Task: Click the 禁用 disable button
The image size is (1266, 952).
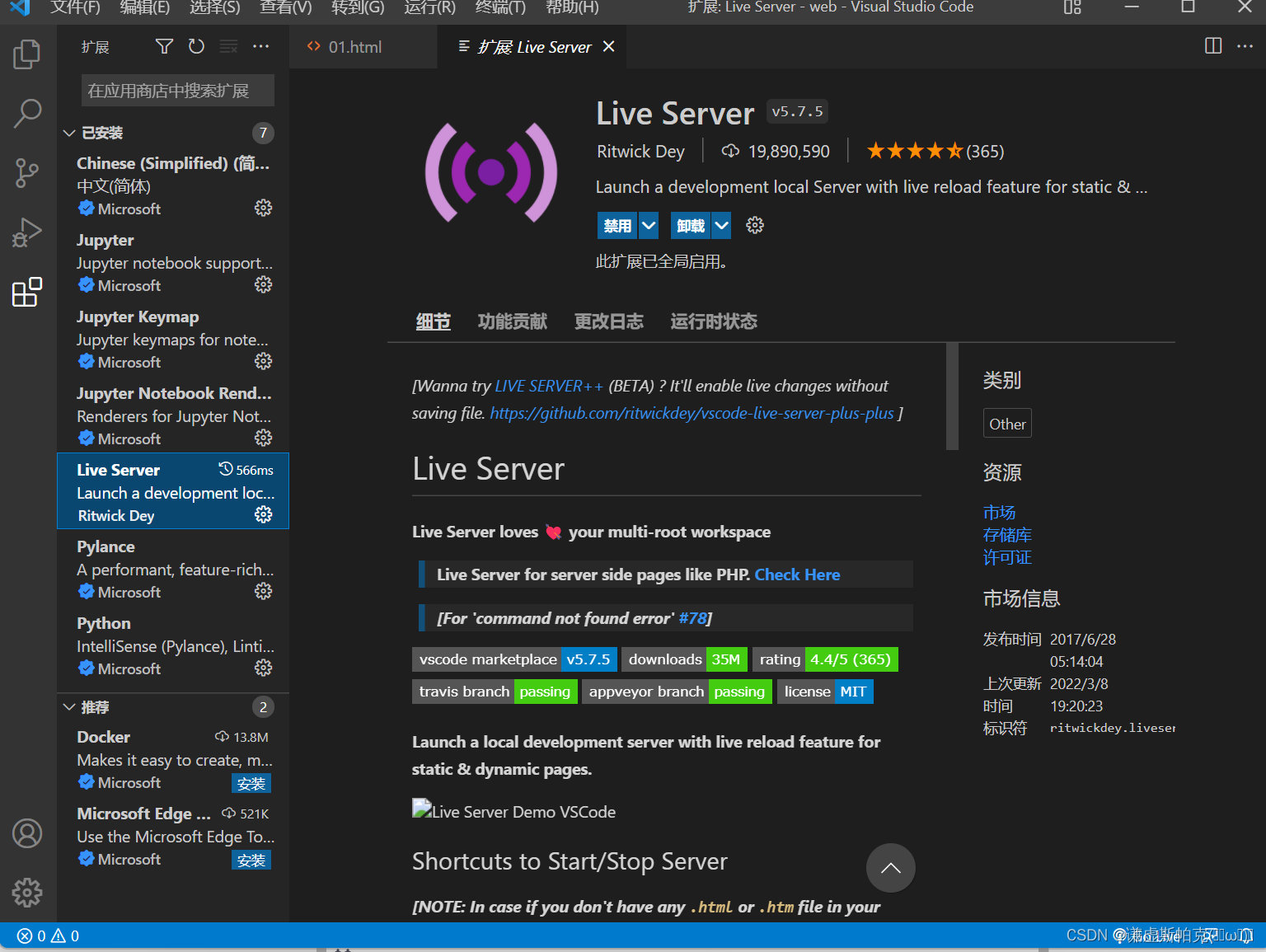Action: click(617, 225)
